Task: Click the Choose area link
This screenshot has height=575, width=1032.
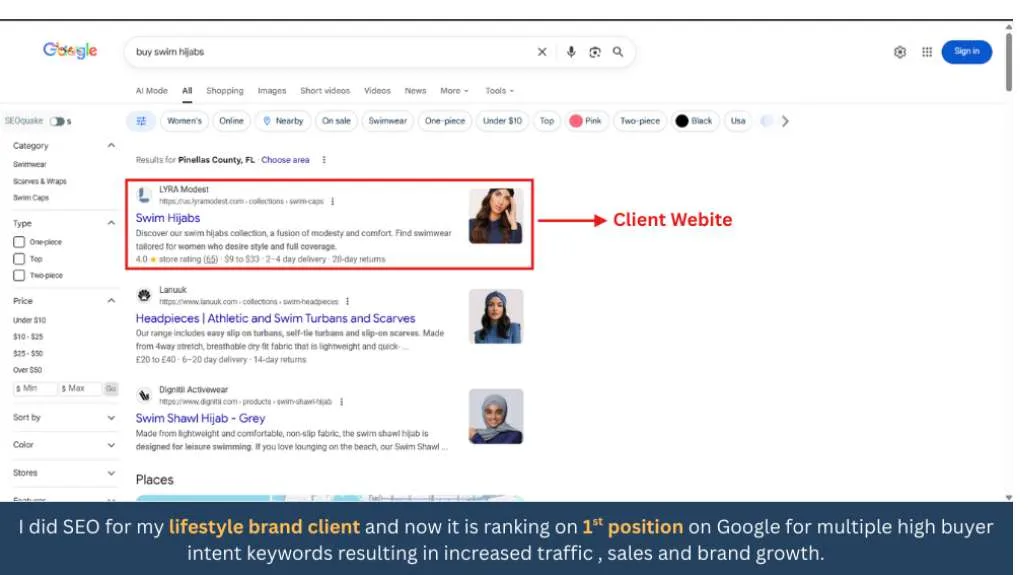Action: point(285,160)
